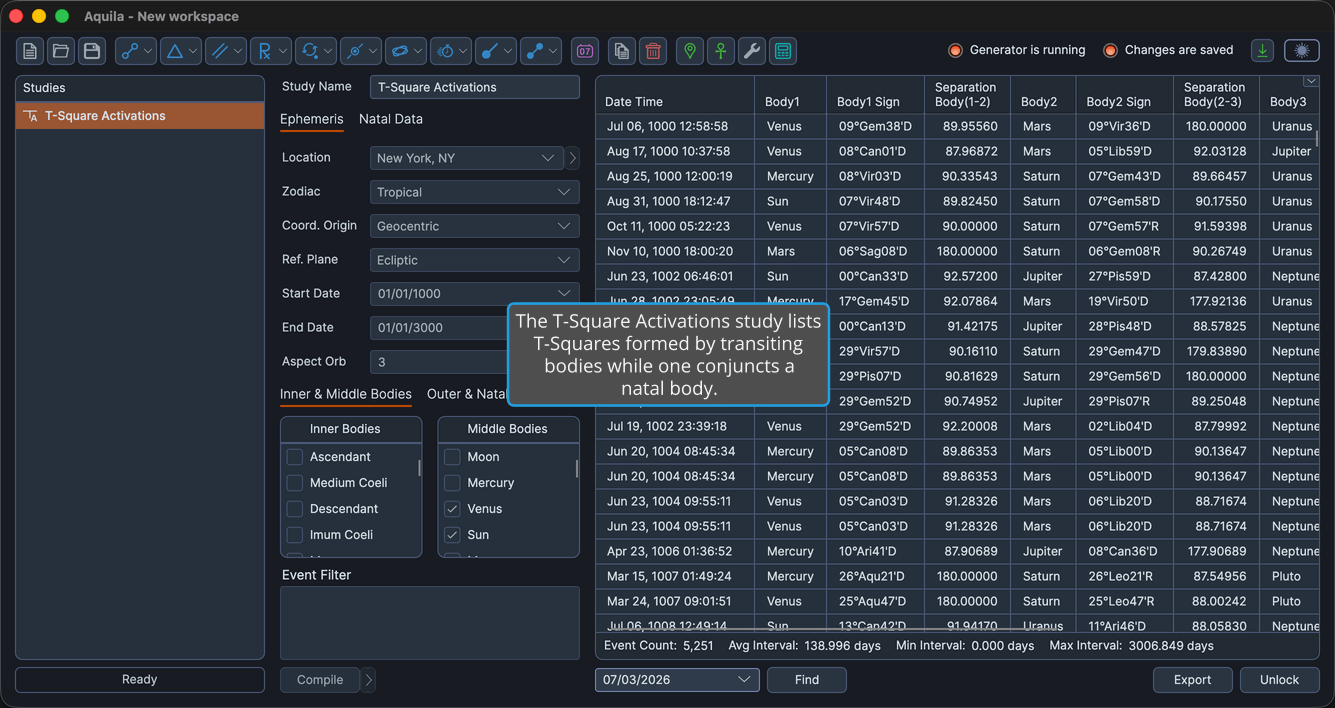Image resolution: width=1335 pixels, height=708 pixels.
Task: Open settings via the wrench icon
Action: pos(752,51)
